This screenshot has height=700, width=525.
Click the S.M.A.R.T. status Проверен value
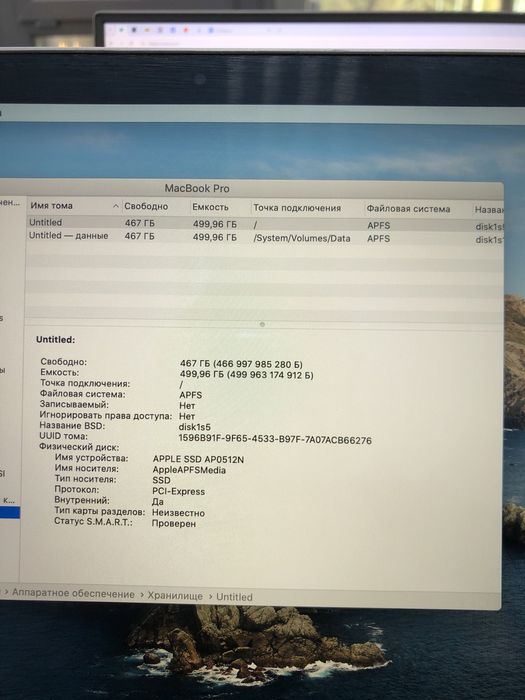(x=174, y=524)
